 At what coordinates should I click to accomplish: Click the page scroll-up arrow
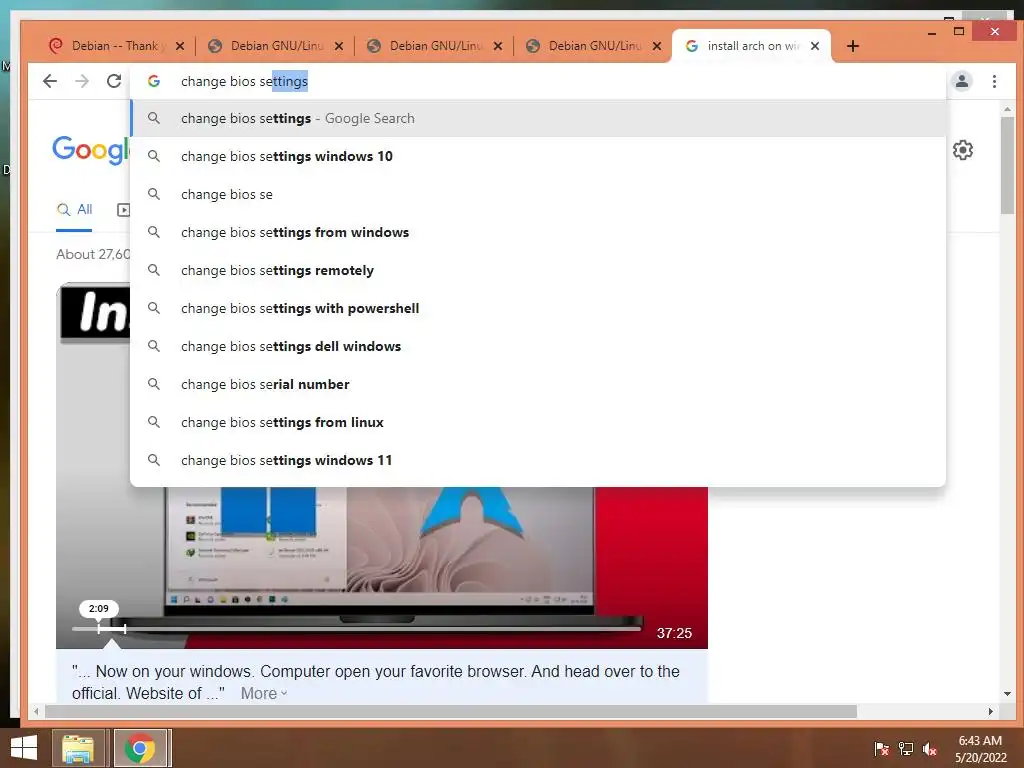tap(1007, 110)
